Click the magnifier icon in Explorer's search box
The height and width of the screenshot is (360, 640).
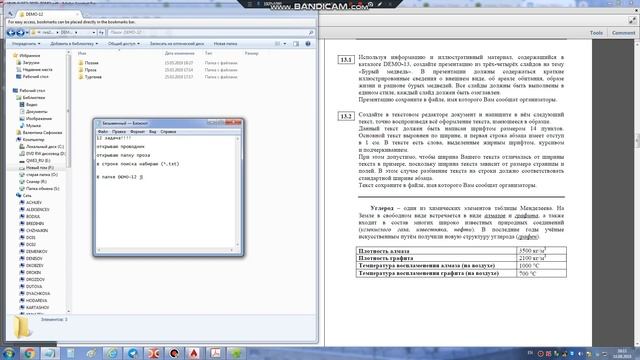311,32
